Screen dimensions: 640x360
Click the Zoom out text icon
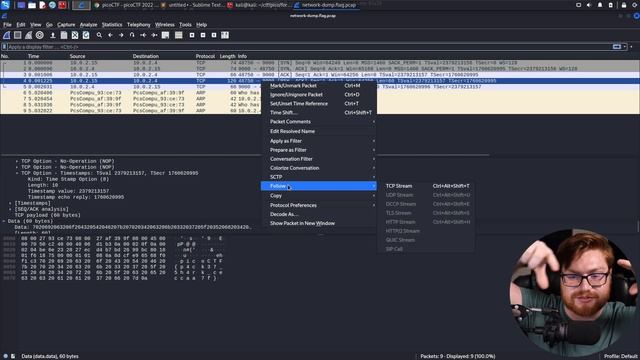(x=203, y=35)
